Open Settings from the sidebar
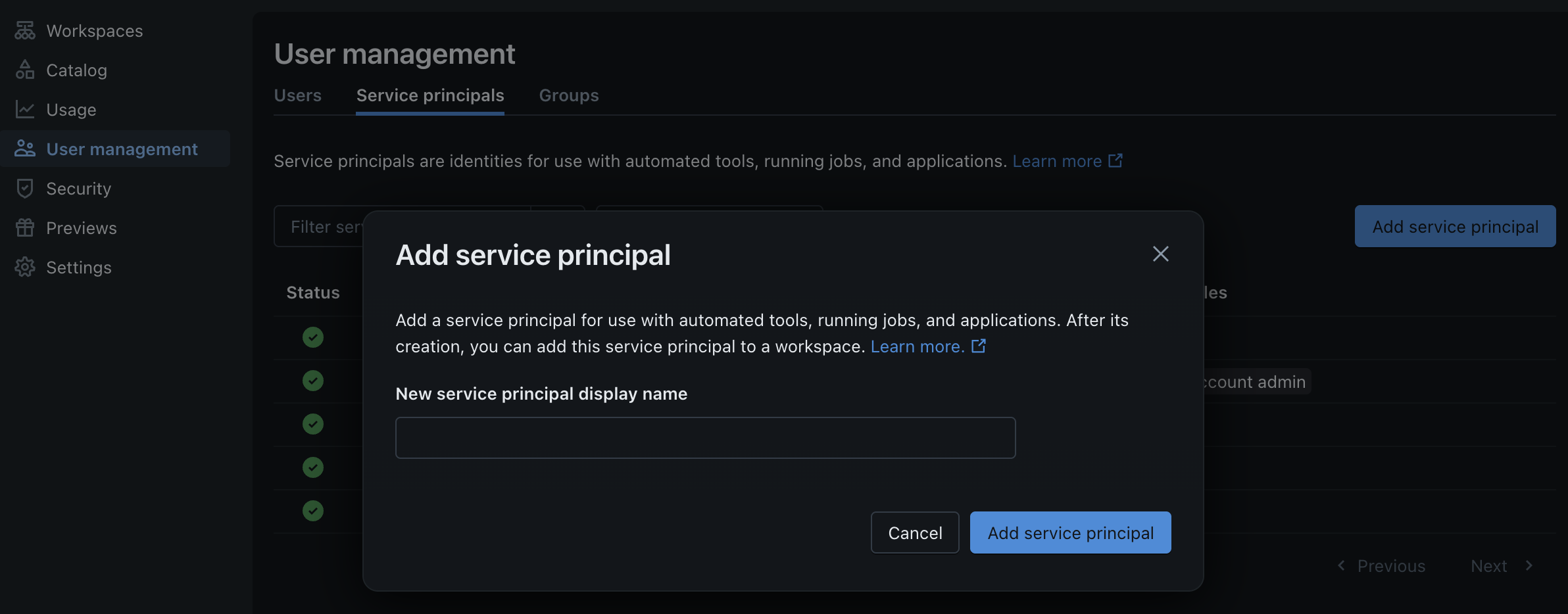The height and width of the screenshot is (614, 1568). pyautogui.click(x=79, y=267)
